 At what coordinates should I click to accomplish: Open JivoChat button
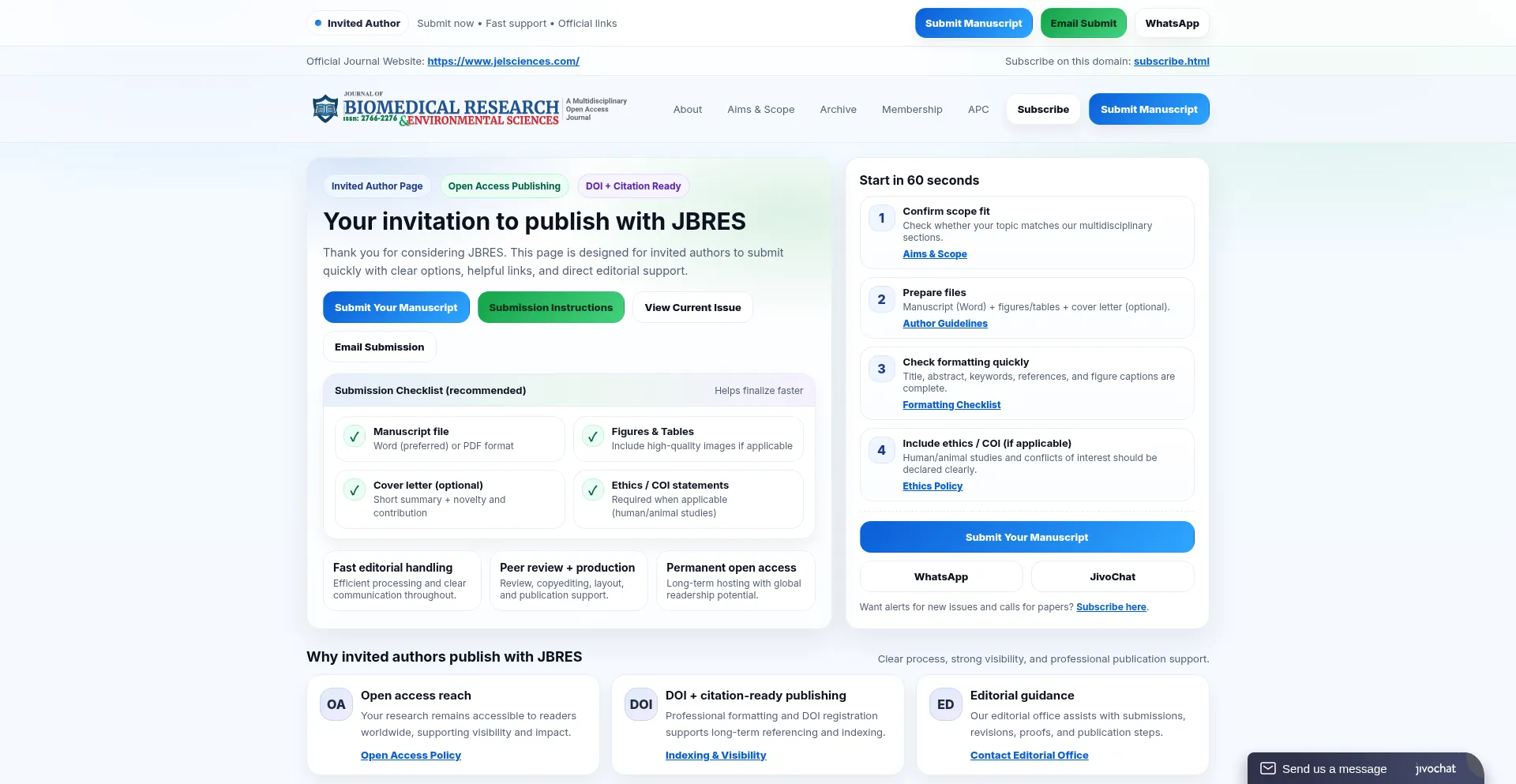pyautogui.click(x=1113, y=576)
